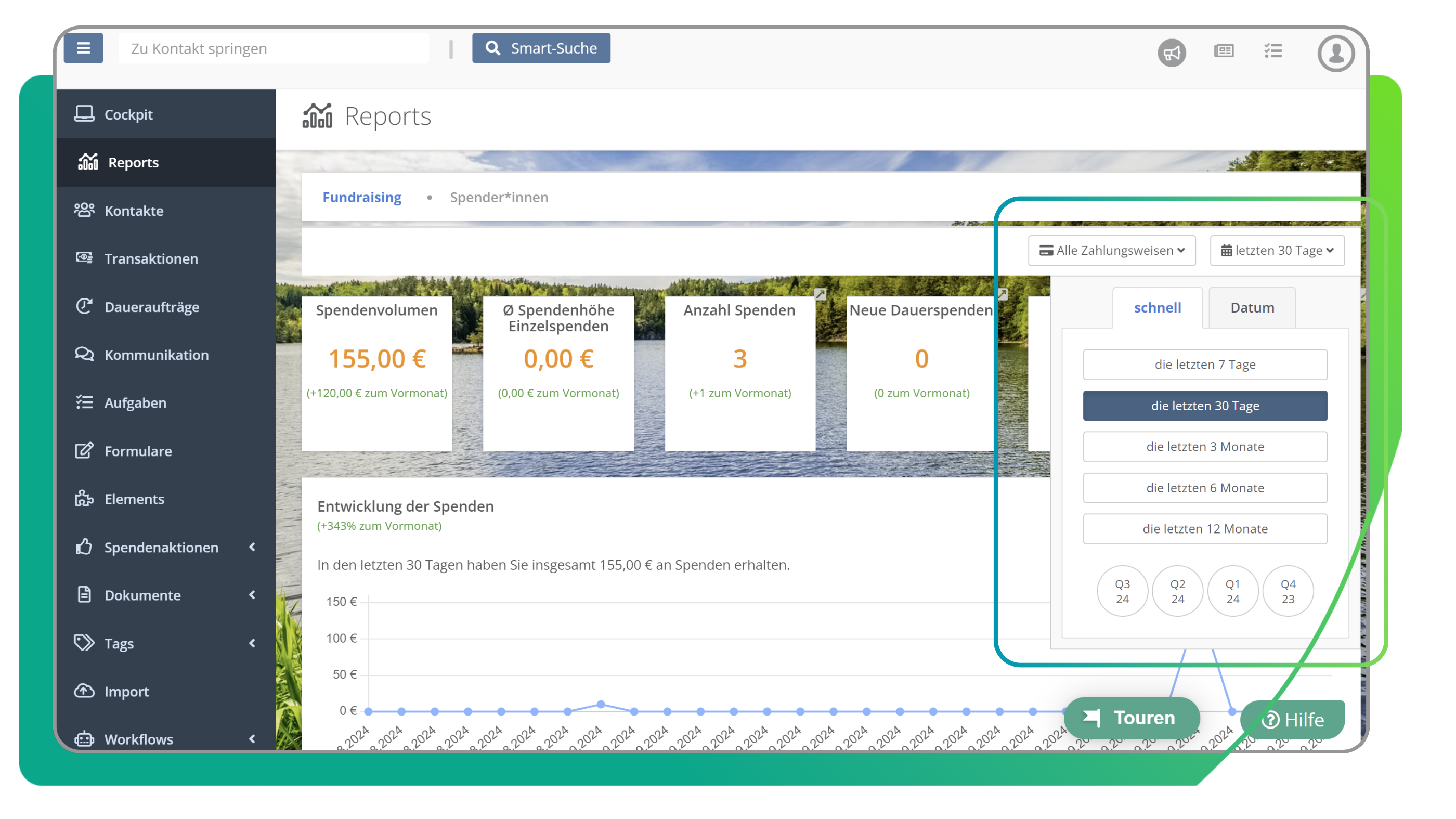
Task: Open Kontakte via the people icon
Action: click(x=84, y=210)
